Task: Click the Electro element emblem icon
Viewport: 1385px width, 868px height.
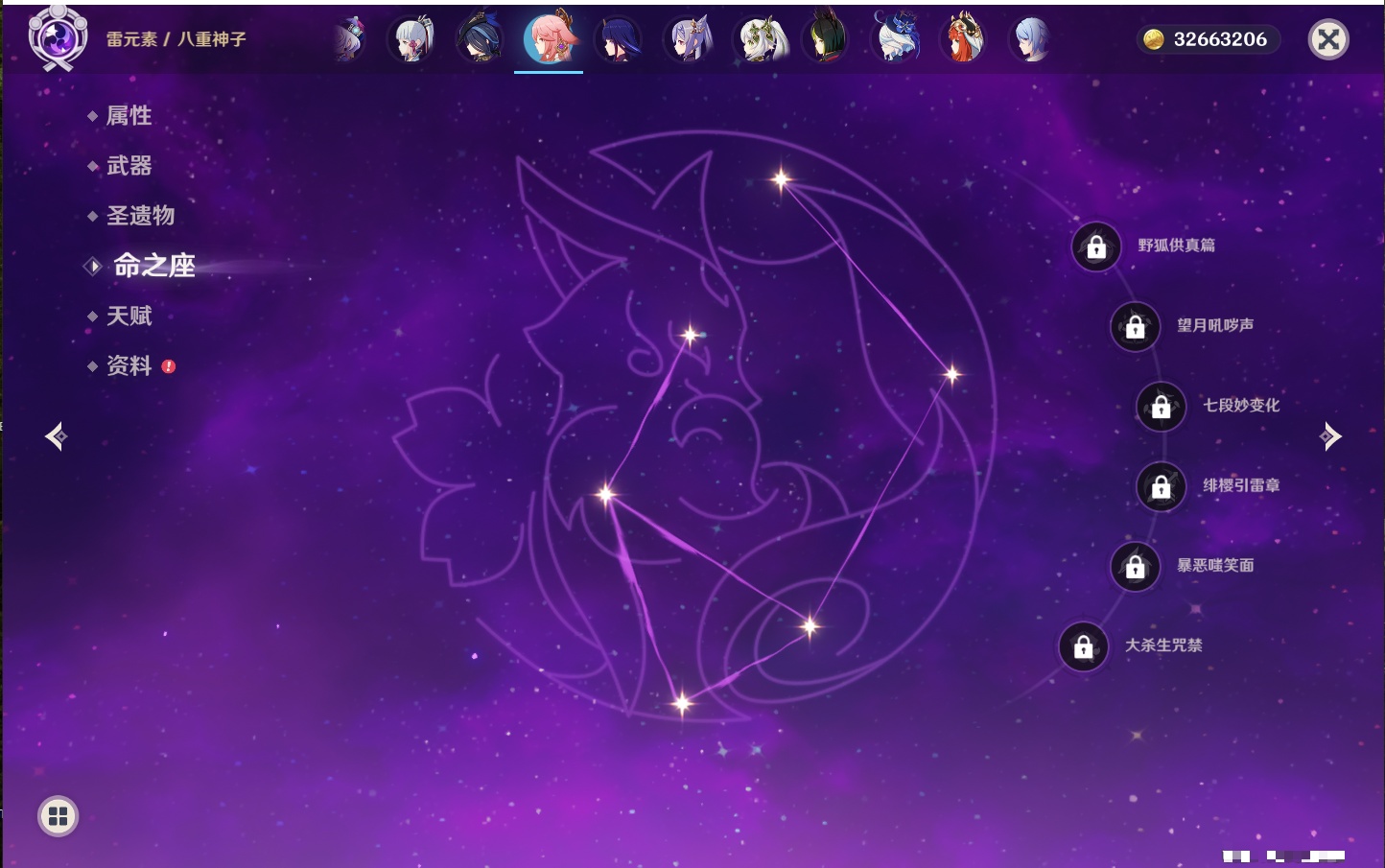Action: point(58,38)
